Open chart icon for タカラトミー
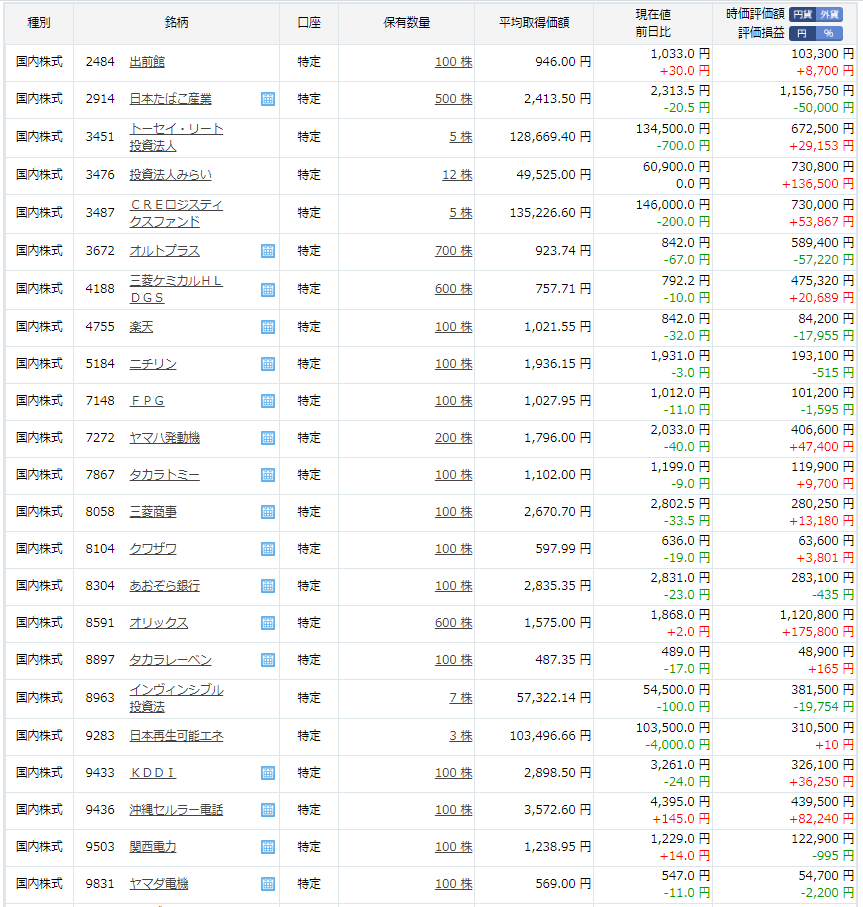This screenshot has height=907, width=863. coord(268,475)
